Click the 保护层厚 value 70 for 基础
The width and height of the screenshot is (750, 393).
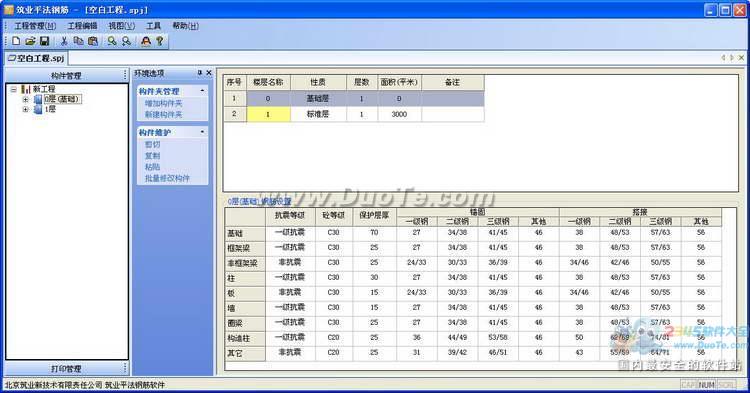click(x=374, y=232)
